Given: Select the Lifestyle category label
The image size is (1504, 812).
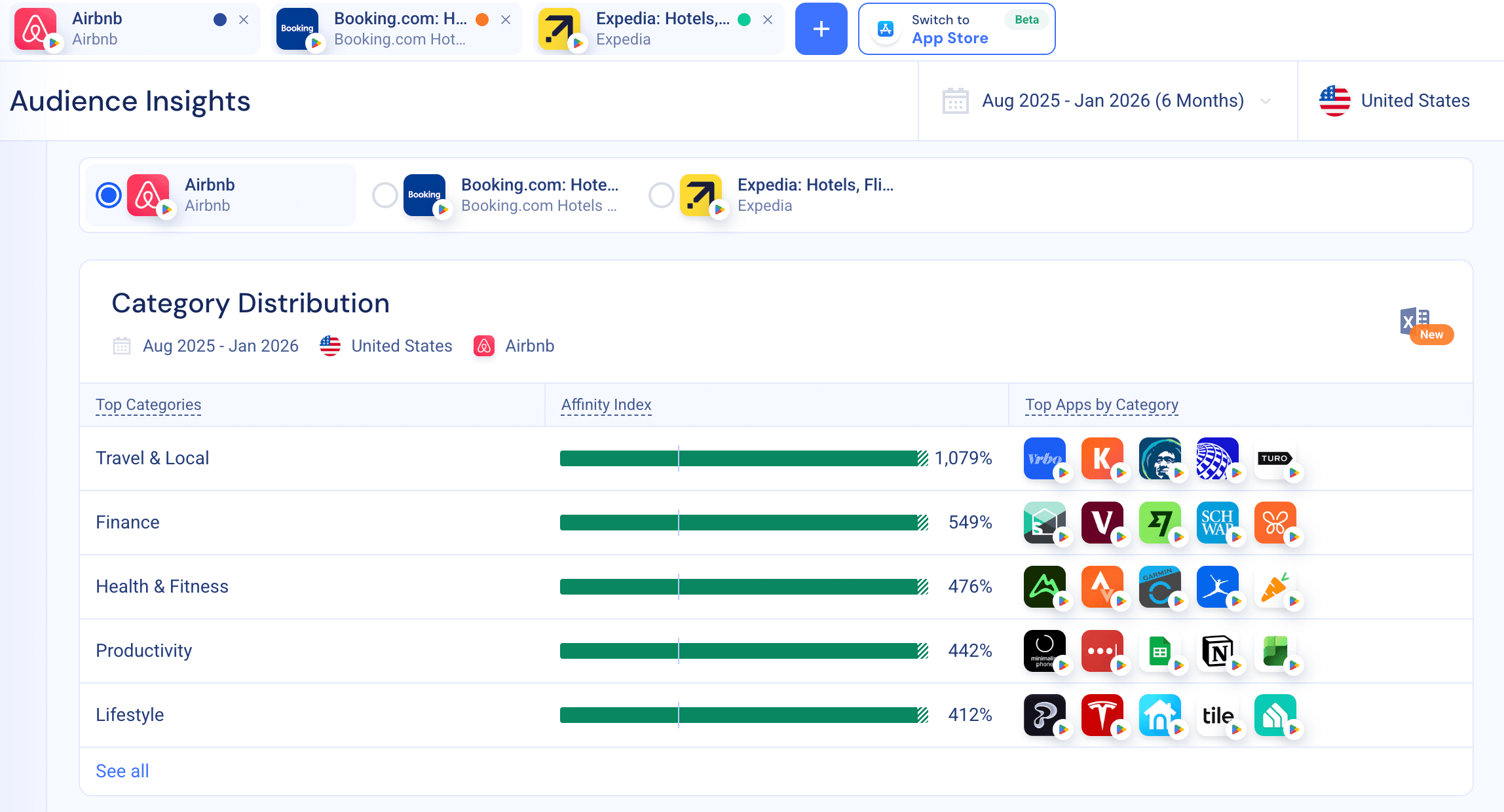Looking at the screenshot, I should [x=130, y=715].
